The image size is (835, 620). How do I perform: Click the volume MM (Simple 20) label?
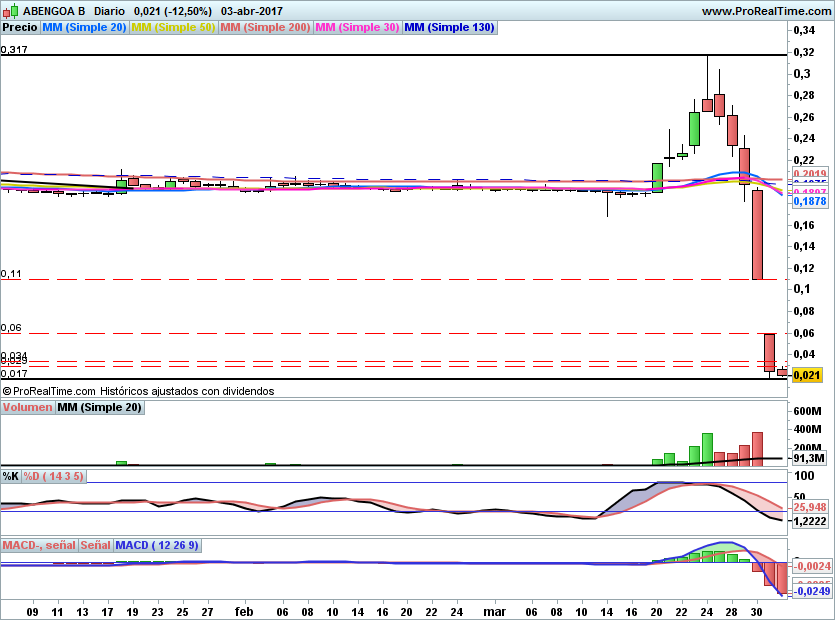pyautogui.click(x=100, y=407)
